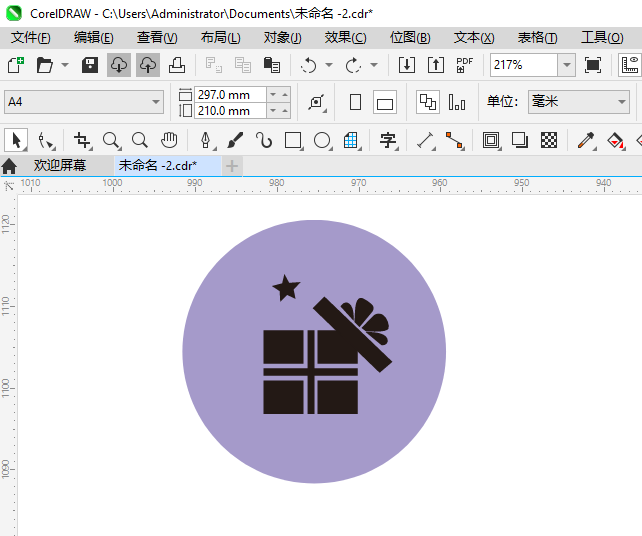
Task: Click the Cut icon
Action: 213,65
